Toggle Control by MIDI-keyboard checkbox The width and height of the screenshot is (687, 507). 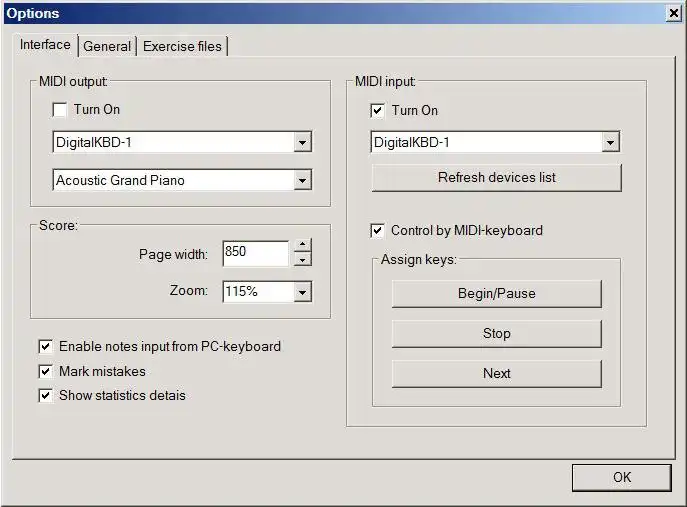[x=377, y=230]
